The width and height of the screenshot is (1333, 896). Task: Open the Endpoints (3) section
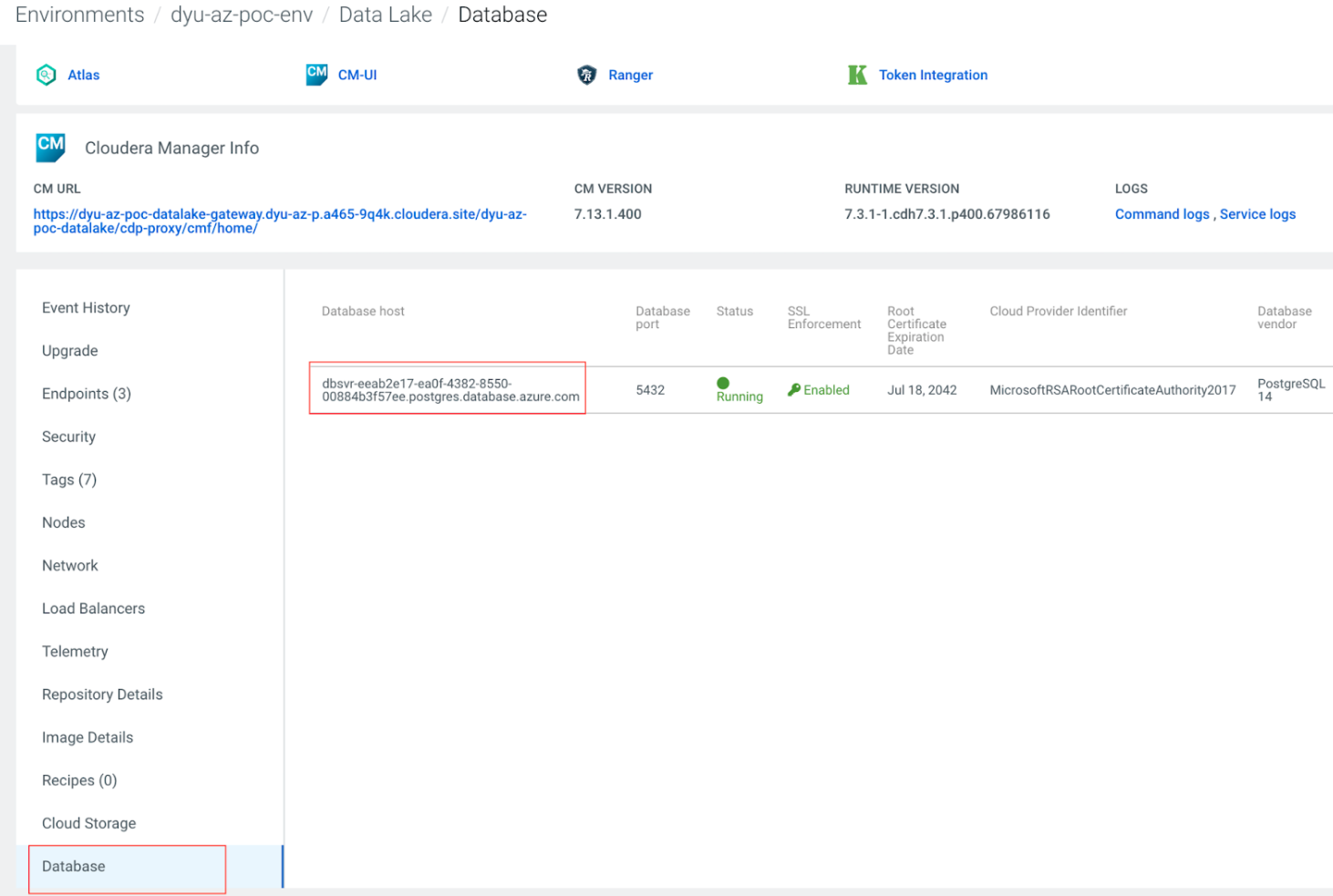86,393
